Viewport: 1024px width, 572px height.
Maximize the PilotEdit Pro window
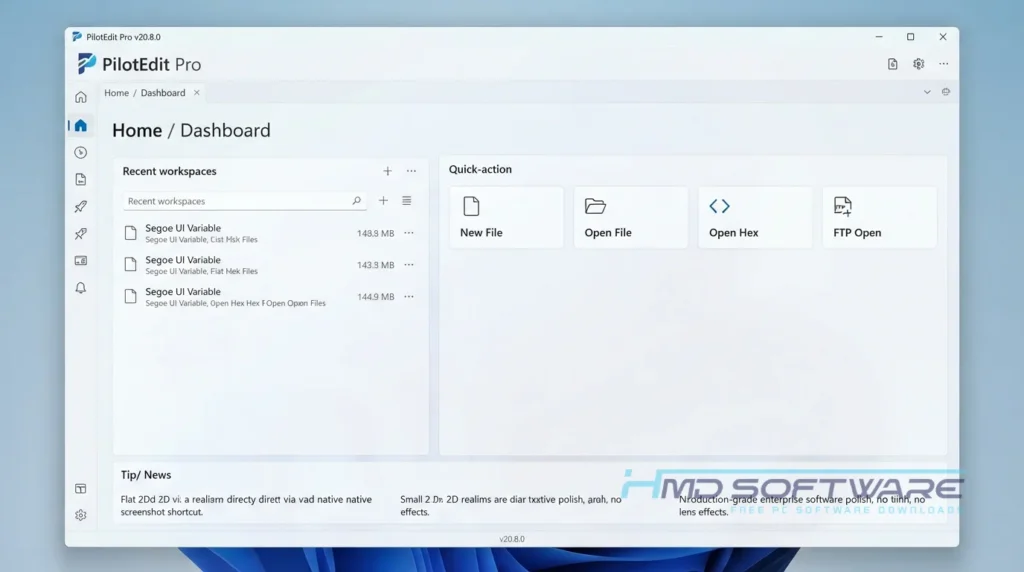910,37
